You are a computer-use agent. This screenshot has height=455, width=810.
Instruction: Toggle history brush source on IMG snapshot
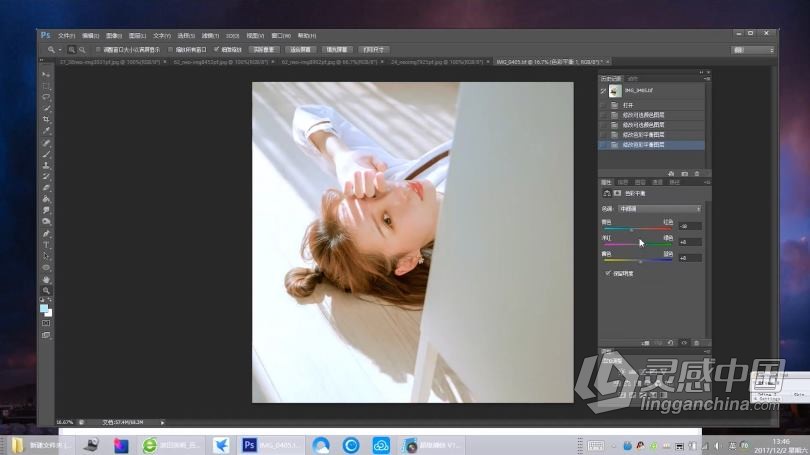click(603, 91)
